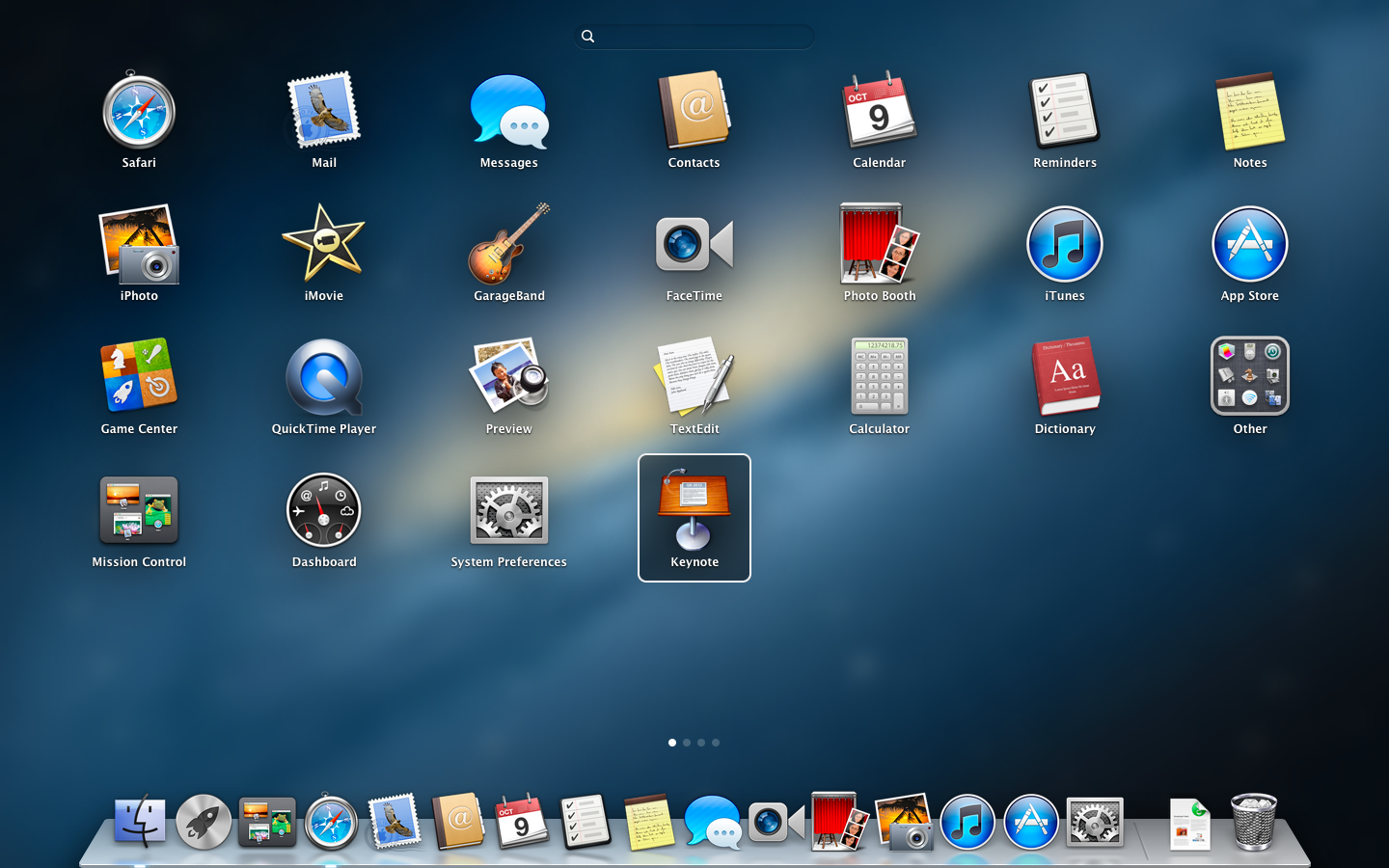
Task: Launch Mission Control from Launchpad grid
Action: [139, 509]
